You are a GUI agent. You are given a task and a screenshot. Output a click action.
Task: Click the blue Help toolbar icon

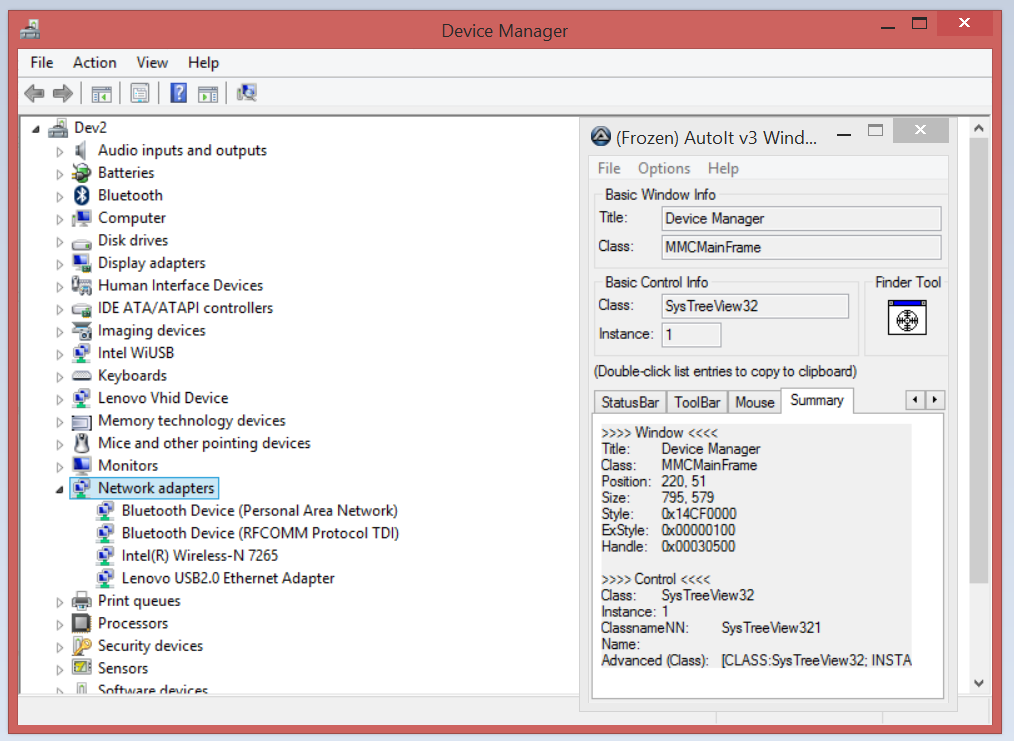(x=178, y=93)
